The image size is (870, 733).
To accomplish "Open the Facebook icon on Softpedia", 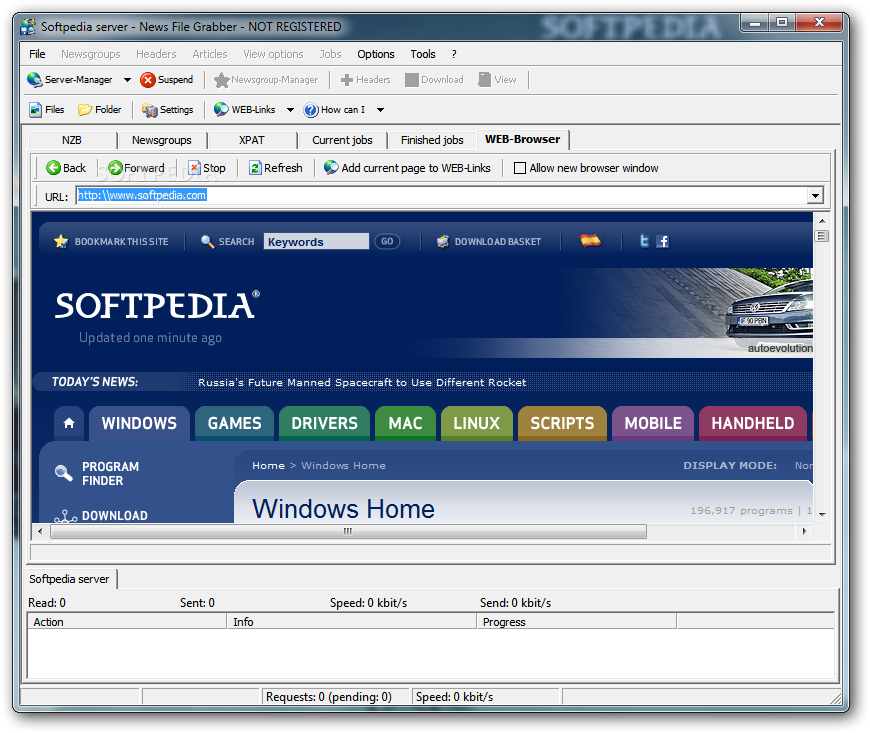I will [662, 241].
